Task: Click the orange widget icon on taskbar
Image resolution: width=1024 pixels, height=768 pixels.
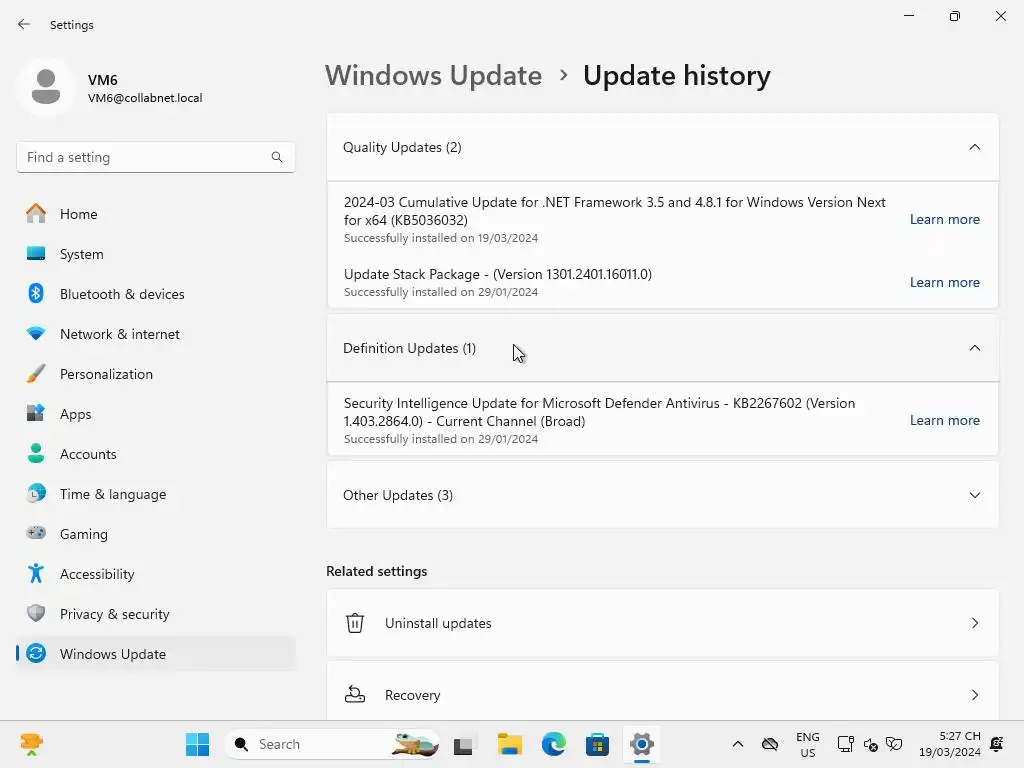Action: [31, 744]
